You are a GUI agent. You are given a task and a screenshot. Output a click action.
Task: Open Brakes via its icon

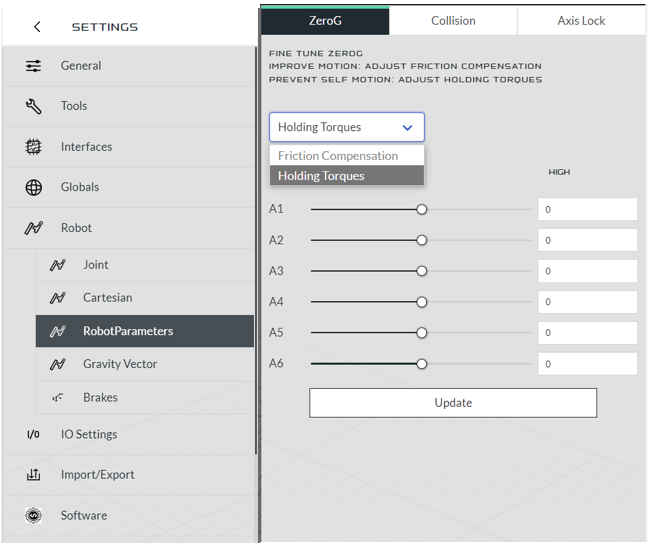(x=58, y=398)
